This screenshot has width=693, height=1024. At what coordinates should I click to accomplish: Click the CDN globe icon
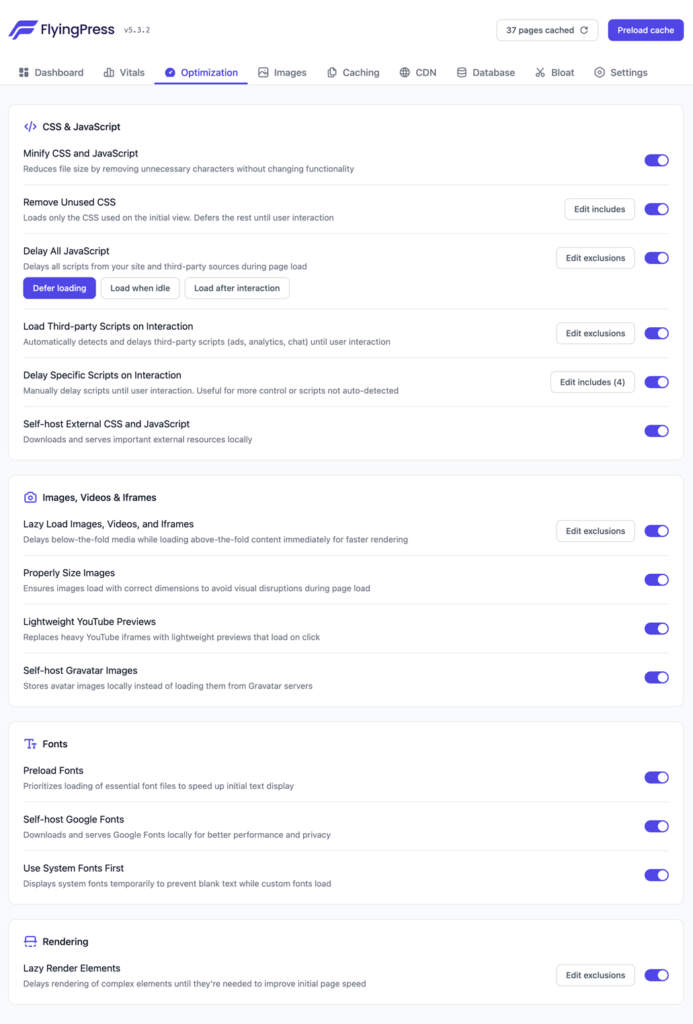point(404,73)
